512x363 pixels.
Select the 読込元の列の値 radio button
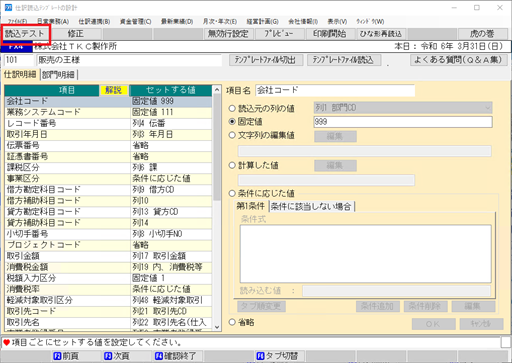pyautogui.click(x=232, y=108)
